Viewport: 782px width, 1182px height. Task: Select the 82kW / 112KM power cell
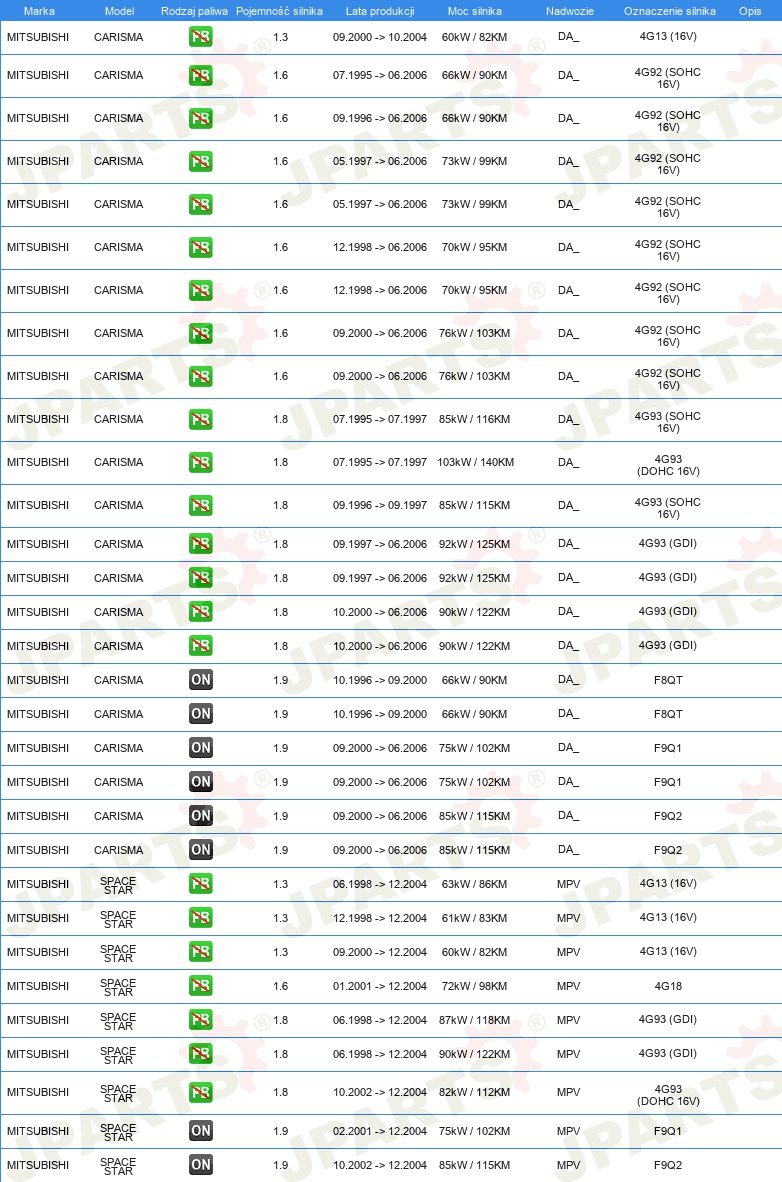474,1092
